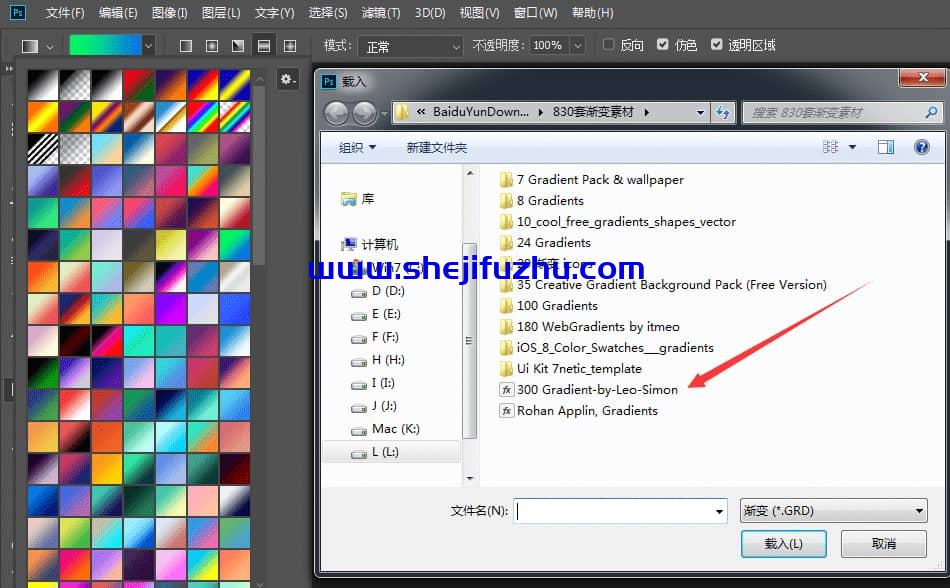Viewport: 950px width, 588px height.
Task: Go forward with the dialog forward arrow
Action: (364, 113)
